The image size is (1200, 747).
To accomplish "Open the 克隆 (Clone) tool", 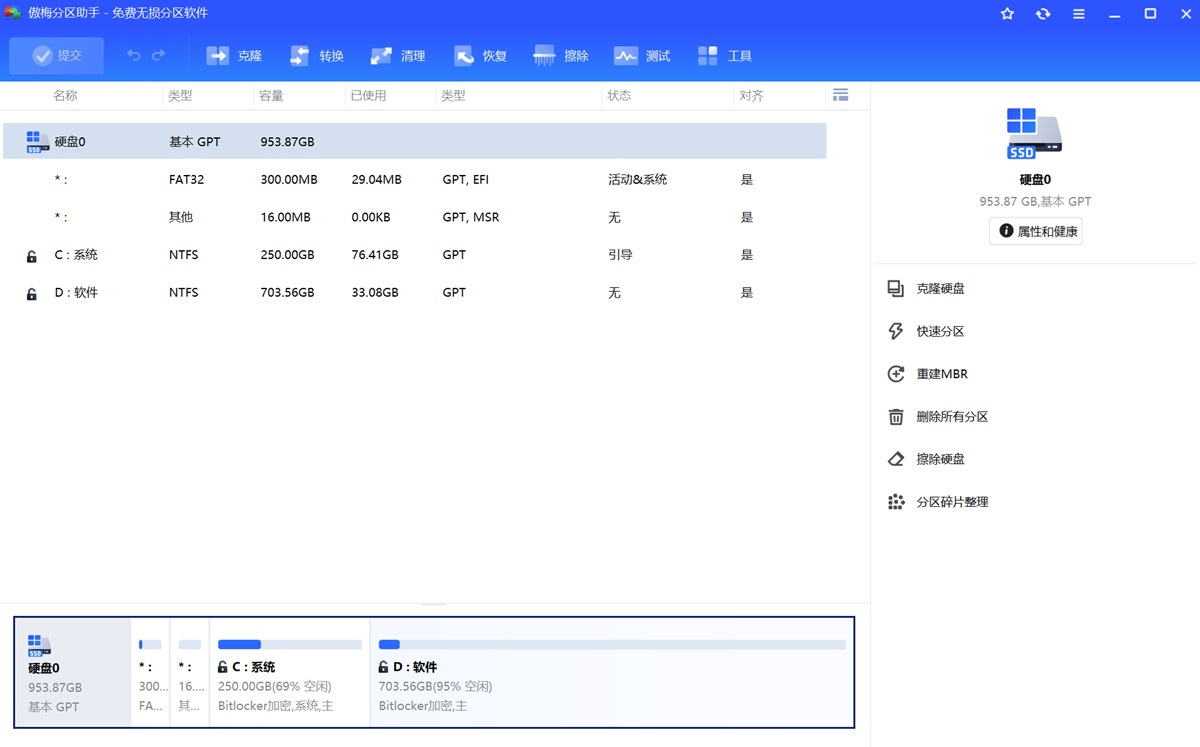I will (234, 56).
